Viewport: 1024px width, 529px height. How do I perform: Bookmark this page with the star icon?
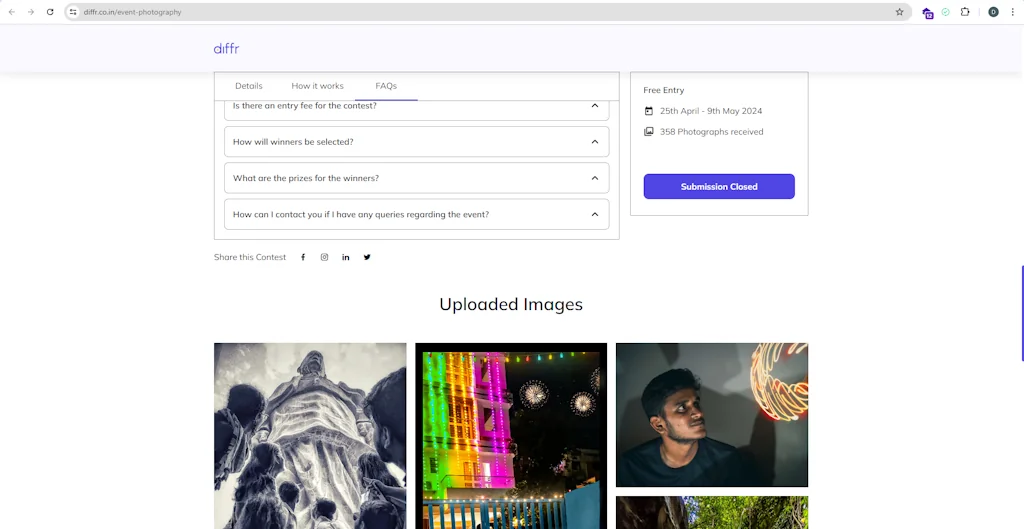tap(899, 12)
